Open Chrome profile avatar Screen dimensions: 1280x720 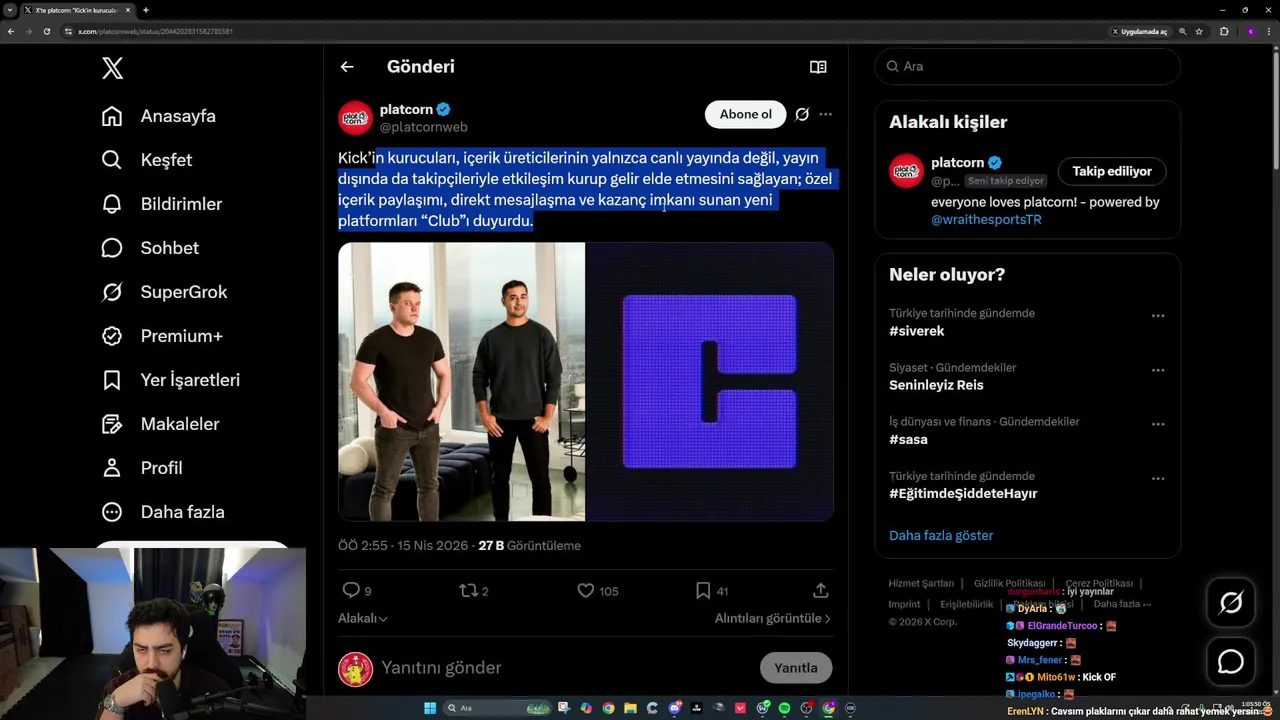tap(1250, 32)
